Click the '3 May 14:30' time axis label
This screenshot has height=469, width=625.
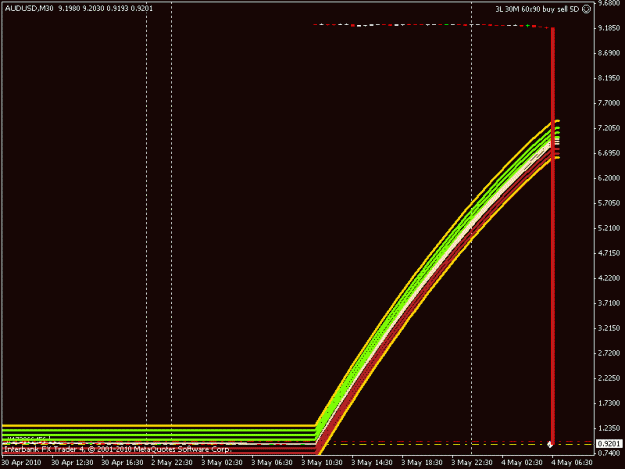tap(372, 463)
